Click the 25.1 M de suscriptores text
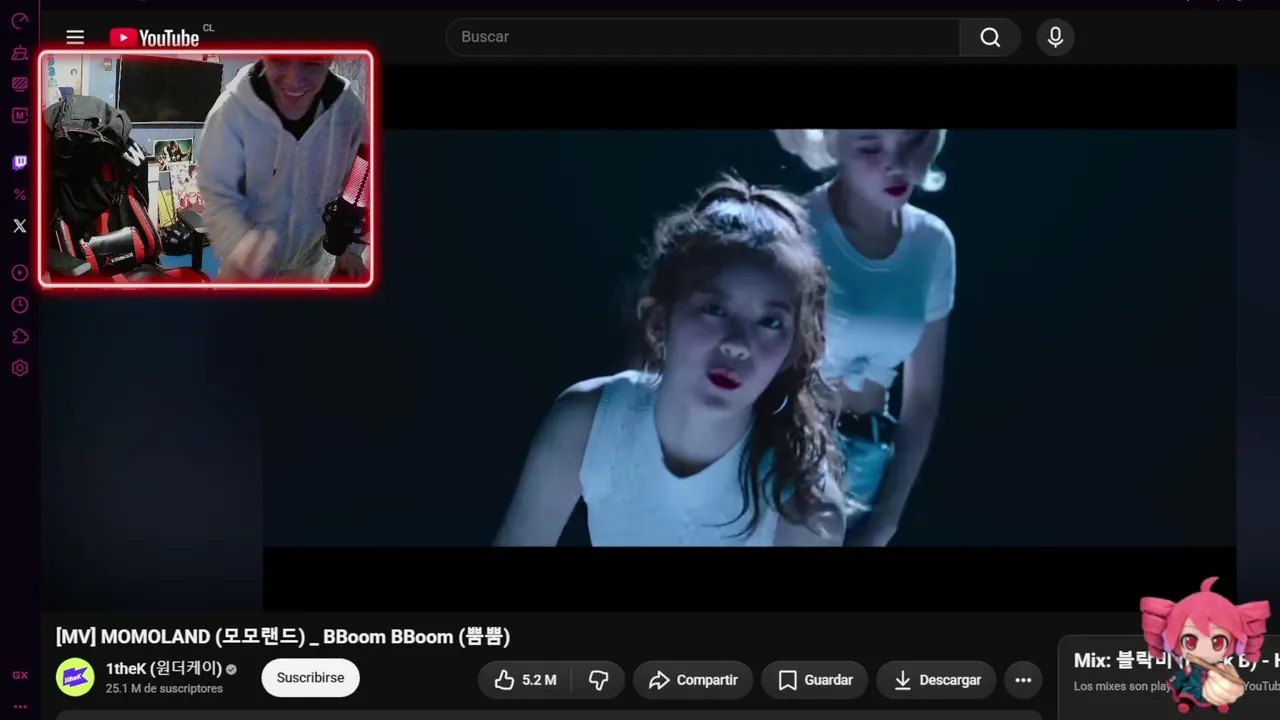Viewport: 1280px width, 720px height. [164, 689]
